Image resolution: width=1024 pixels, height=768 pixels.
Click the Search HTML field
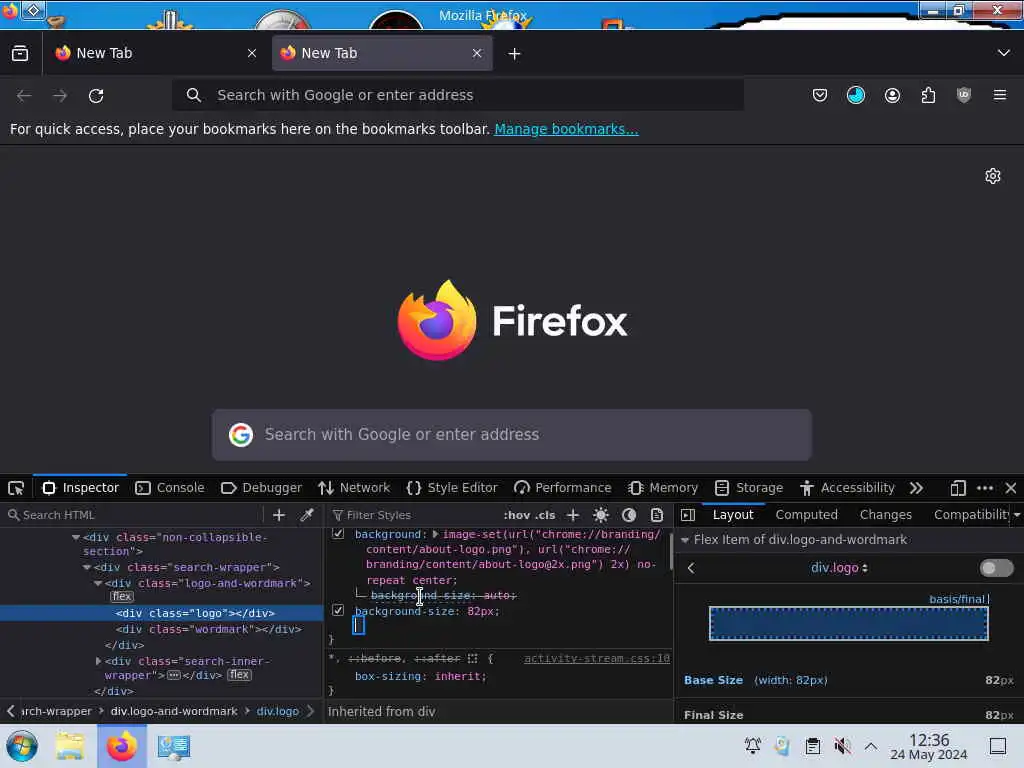[x=135, y=515]
